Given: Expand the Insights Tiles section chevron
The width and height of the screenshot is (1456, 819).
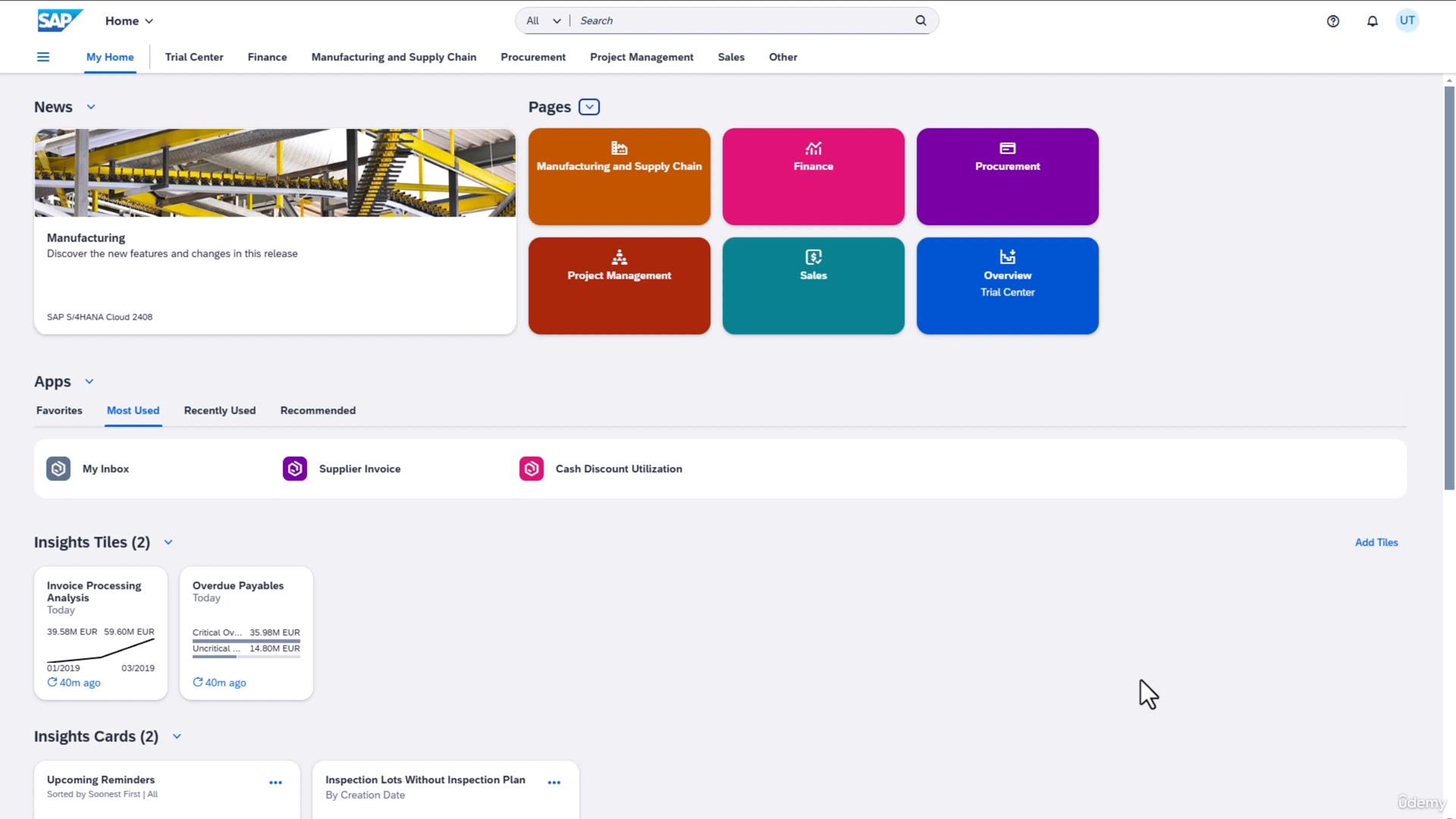Looking at the screenshot, I should (x=168, y=542).
